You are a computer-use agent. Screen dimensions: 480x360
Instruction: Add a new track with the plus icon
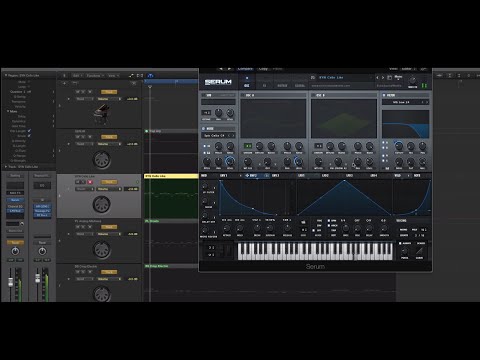point(64,83)
